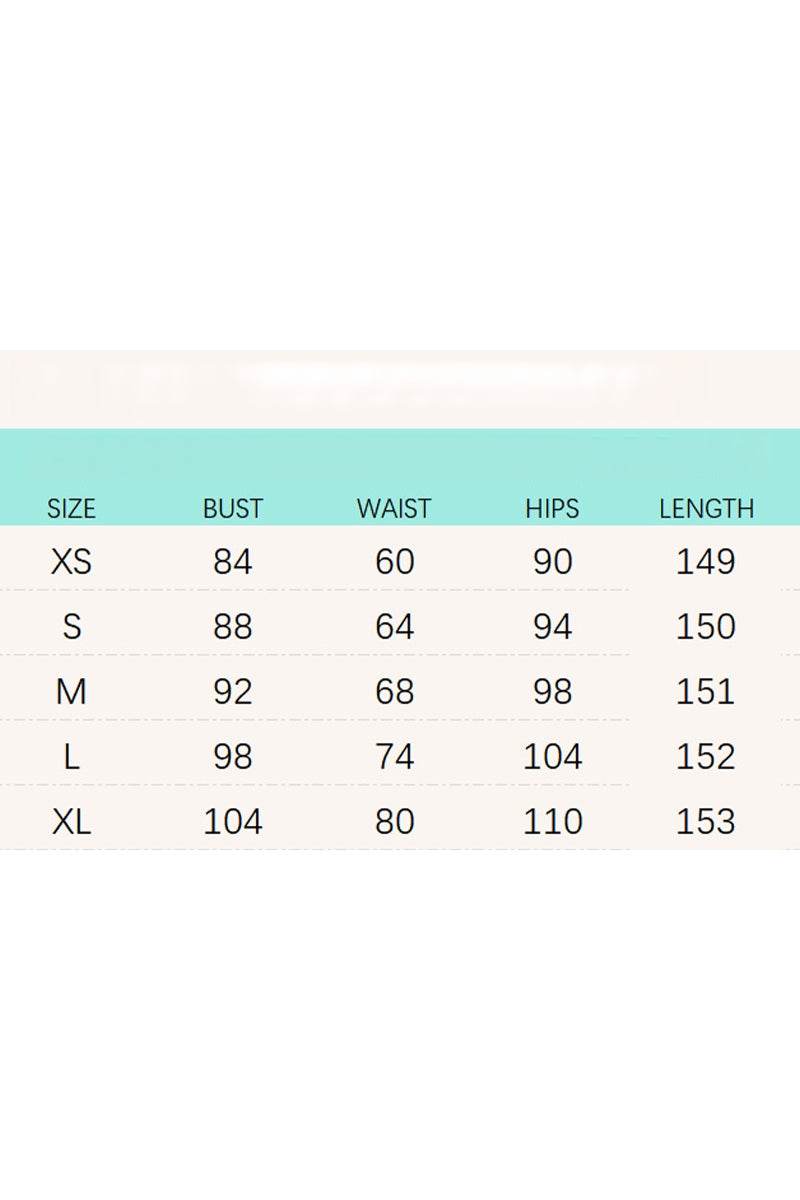Viewport: 800px width, 1200px height.
Task: Select the L size row label
Action: [71, 757]
